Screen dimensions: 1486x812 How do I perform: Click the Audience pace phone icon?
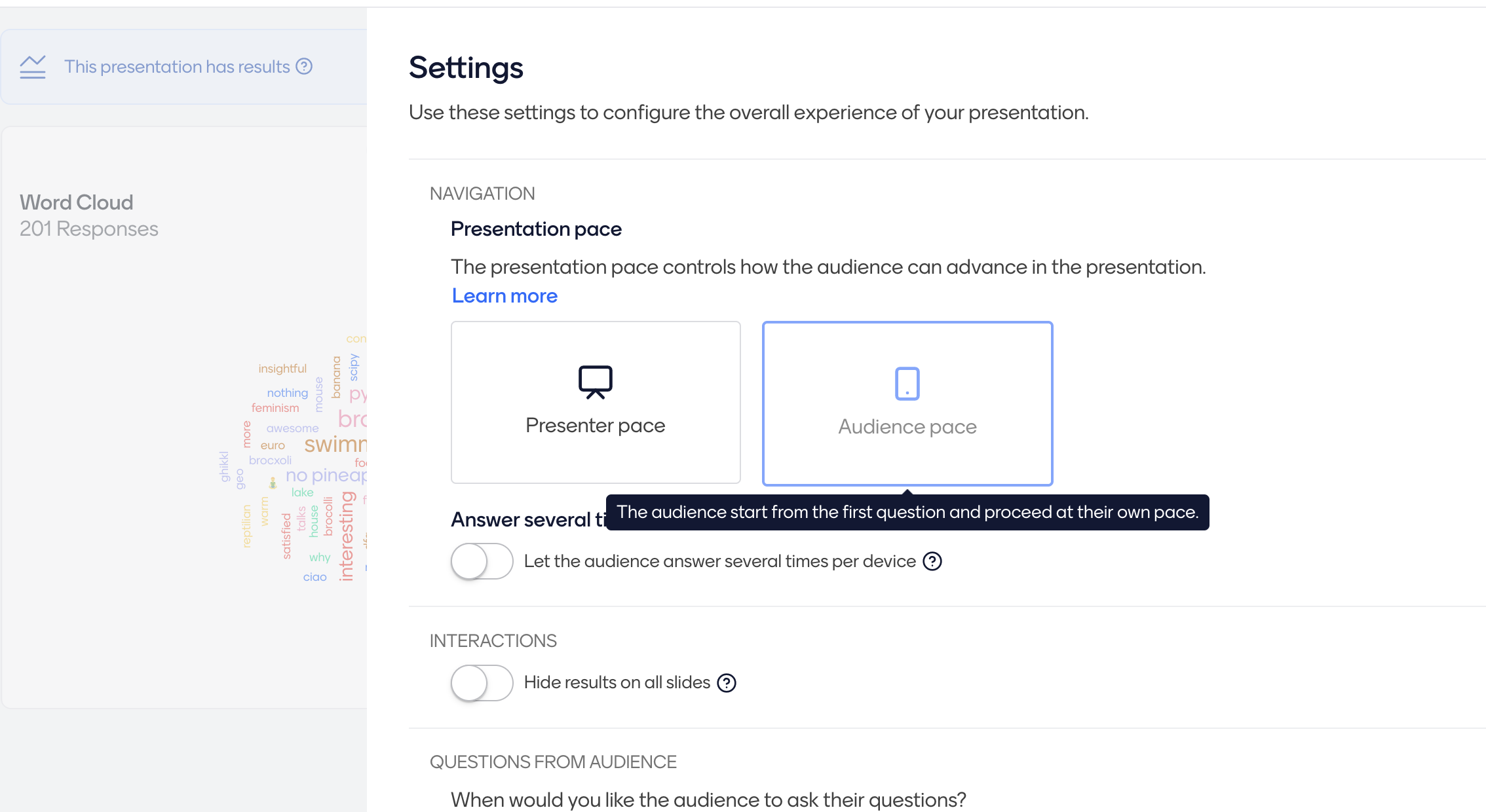[907, 384]
